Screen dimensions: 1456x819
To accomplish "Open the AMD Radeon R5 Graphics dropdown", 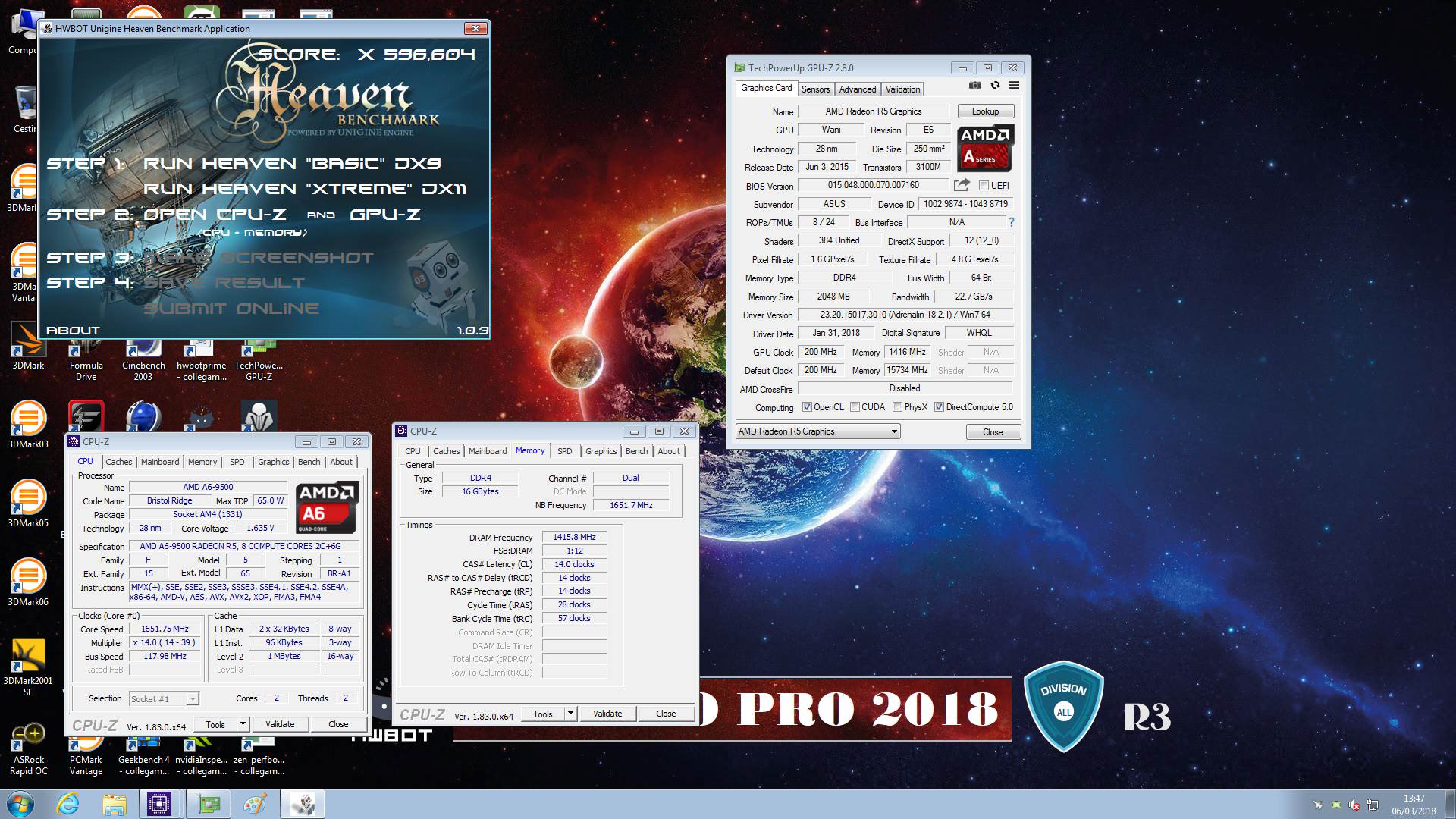I will point(817,431).
